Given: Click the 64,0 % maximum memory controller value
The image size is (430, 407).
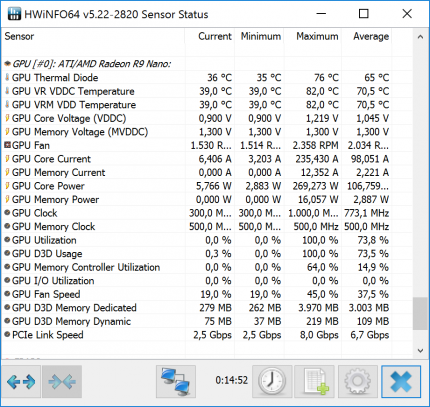Looking at the screenshot, I should coord(323,267).
